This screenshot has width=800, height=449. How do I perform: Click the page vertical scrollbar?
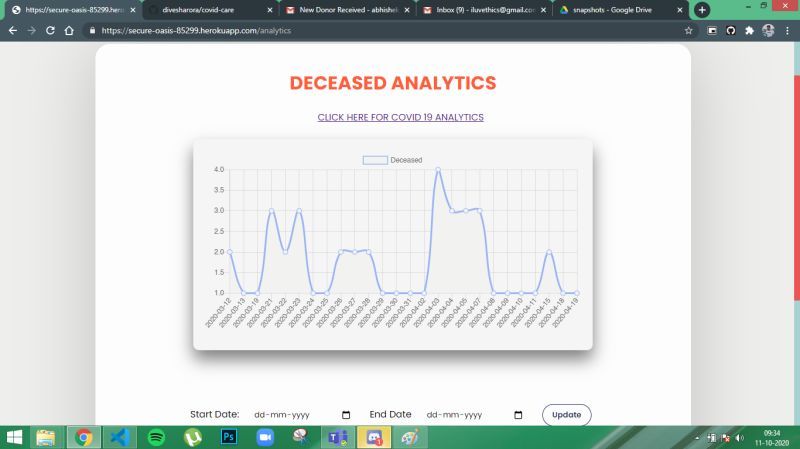point(796,189)
